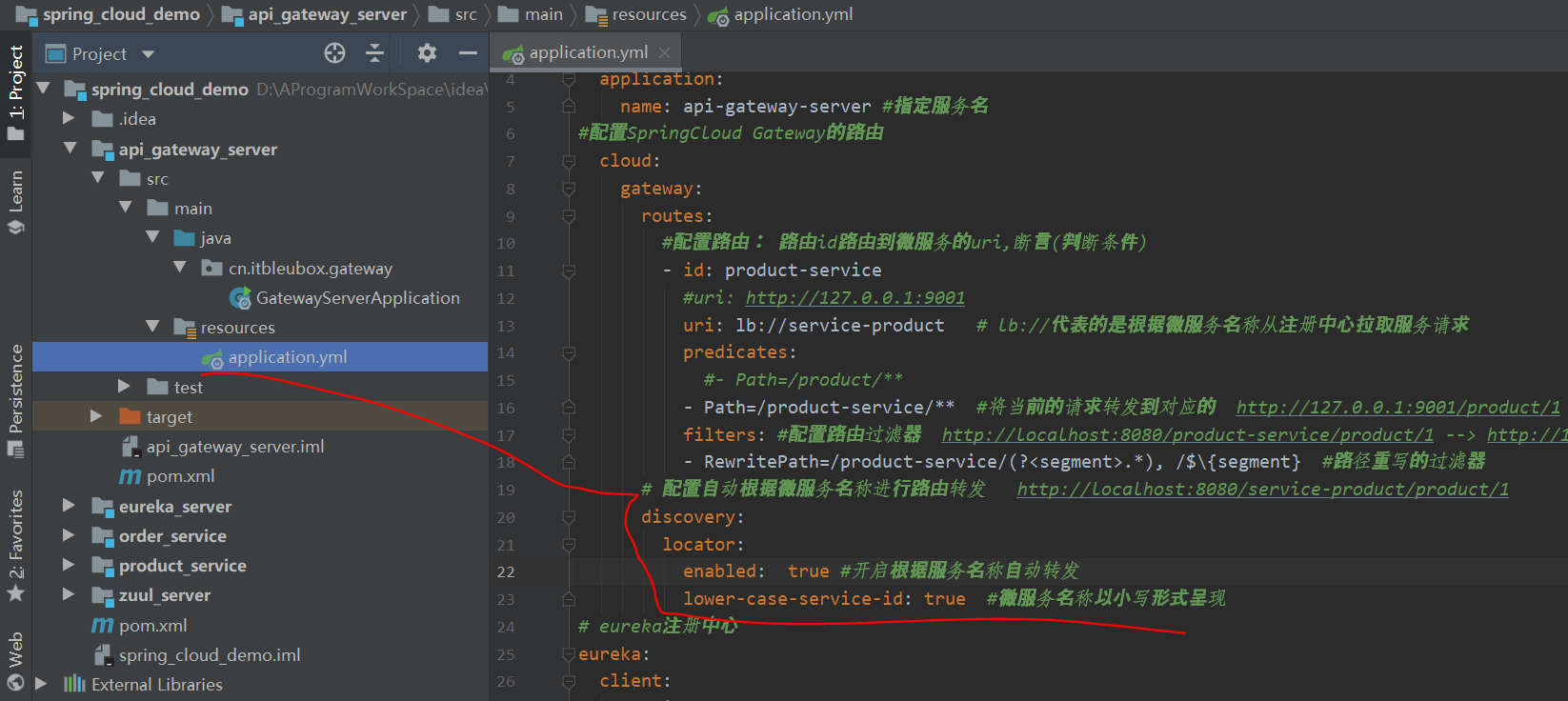The image size is (1568, 701).
Task: Collapse the cn.itbleubox.gateway package
Action: (180, 268)
